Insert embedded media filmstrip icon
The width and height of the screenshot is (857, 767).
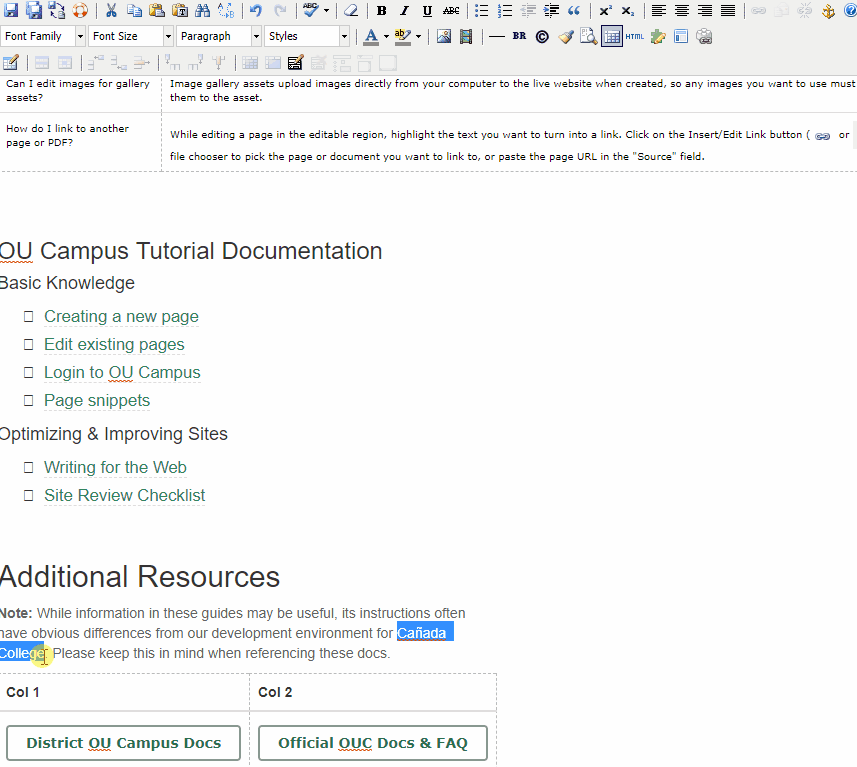pos(466,36)
